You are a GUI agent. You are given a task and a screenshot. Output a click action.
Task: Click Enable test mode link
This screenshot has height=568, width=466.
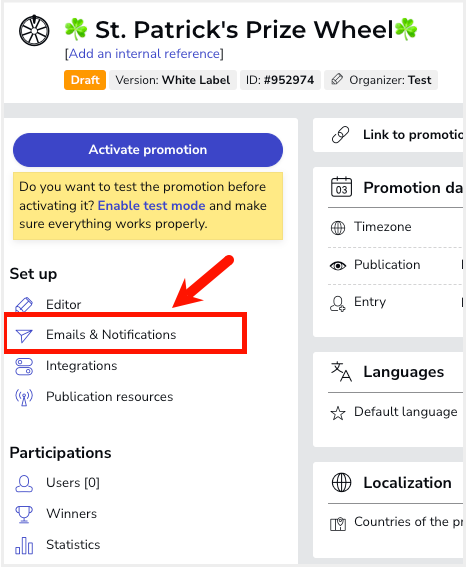[x=151, y=205]
